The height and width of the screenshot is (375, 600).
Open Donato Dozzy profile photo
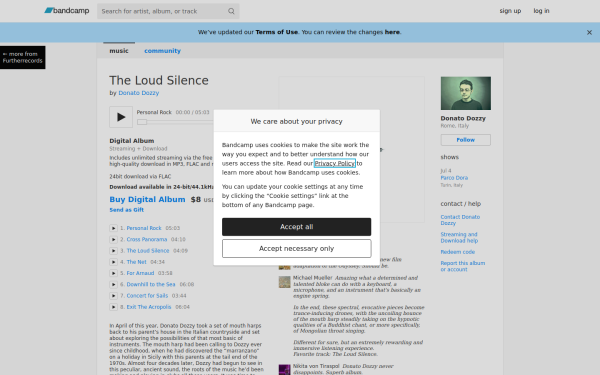pos(466,93)
